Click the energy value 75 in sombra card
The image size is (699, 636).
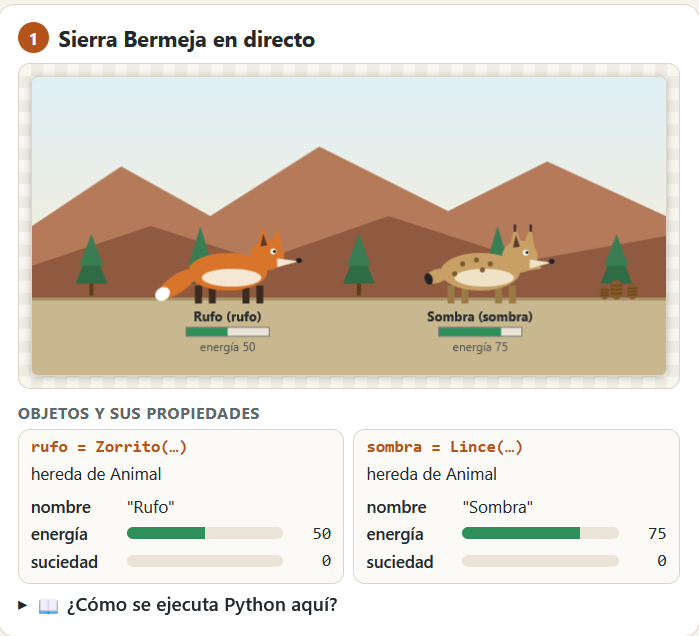pyautogui.click(x=657, y=533)
